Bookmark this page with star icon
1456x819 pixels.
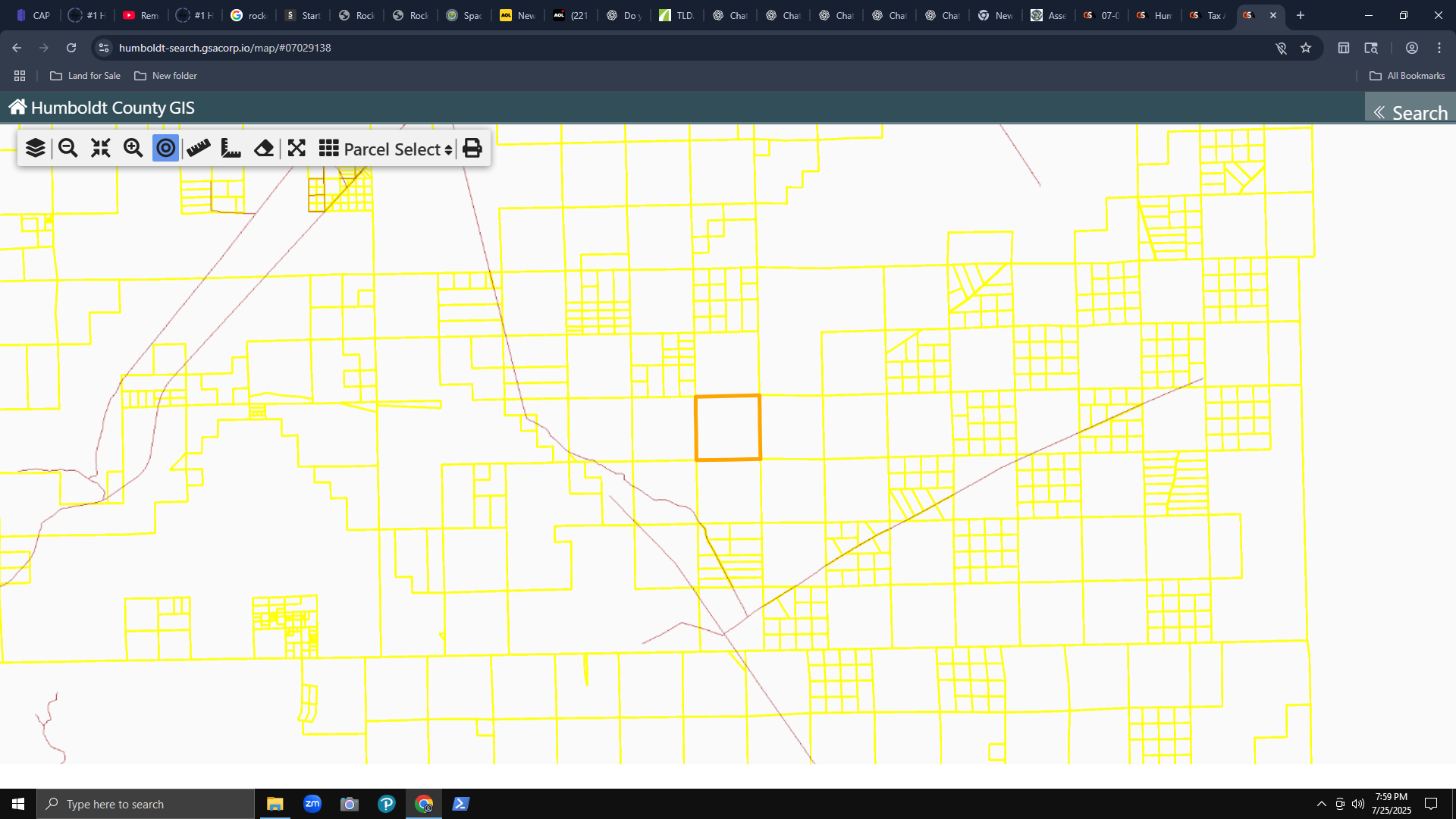(x=1306, y=48)
